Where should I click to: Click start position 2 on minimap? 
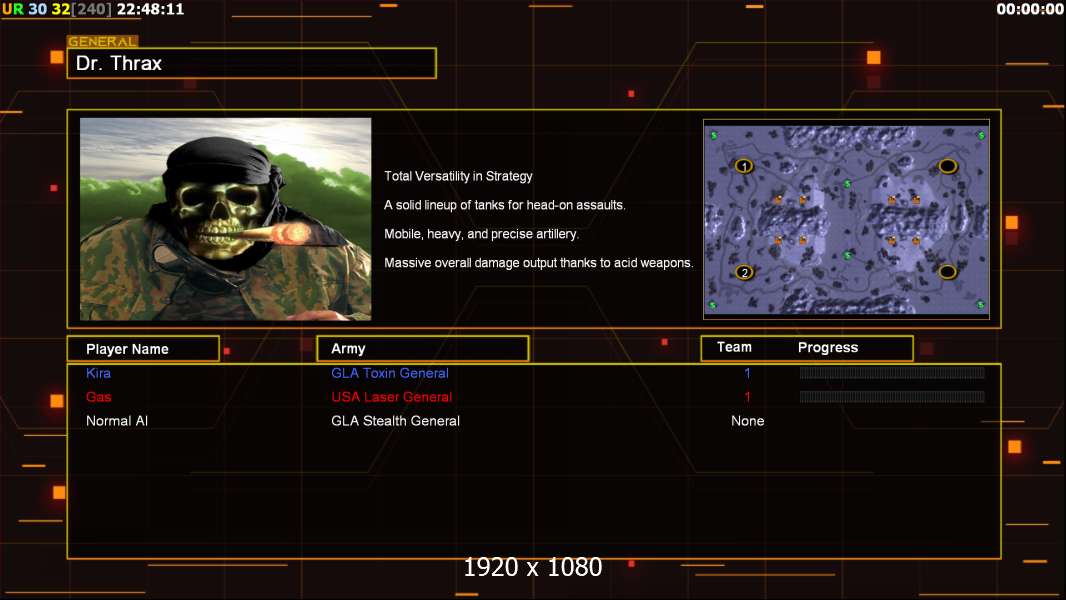coord(744,272)
